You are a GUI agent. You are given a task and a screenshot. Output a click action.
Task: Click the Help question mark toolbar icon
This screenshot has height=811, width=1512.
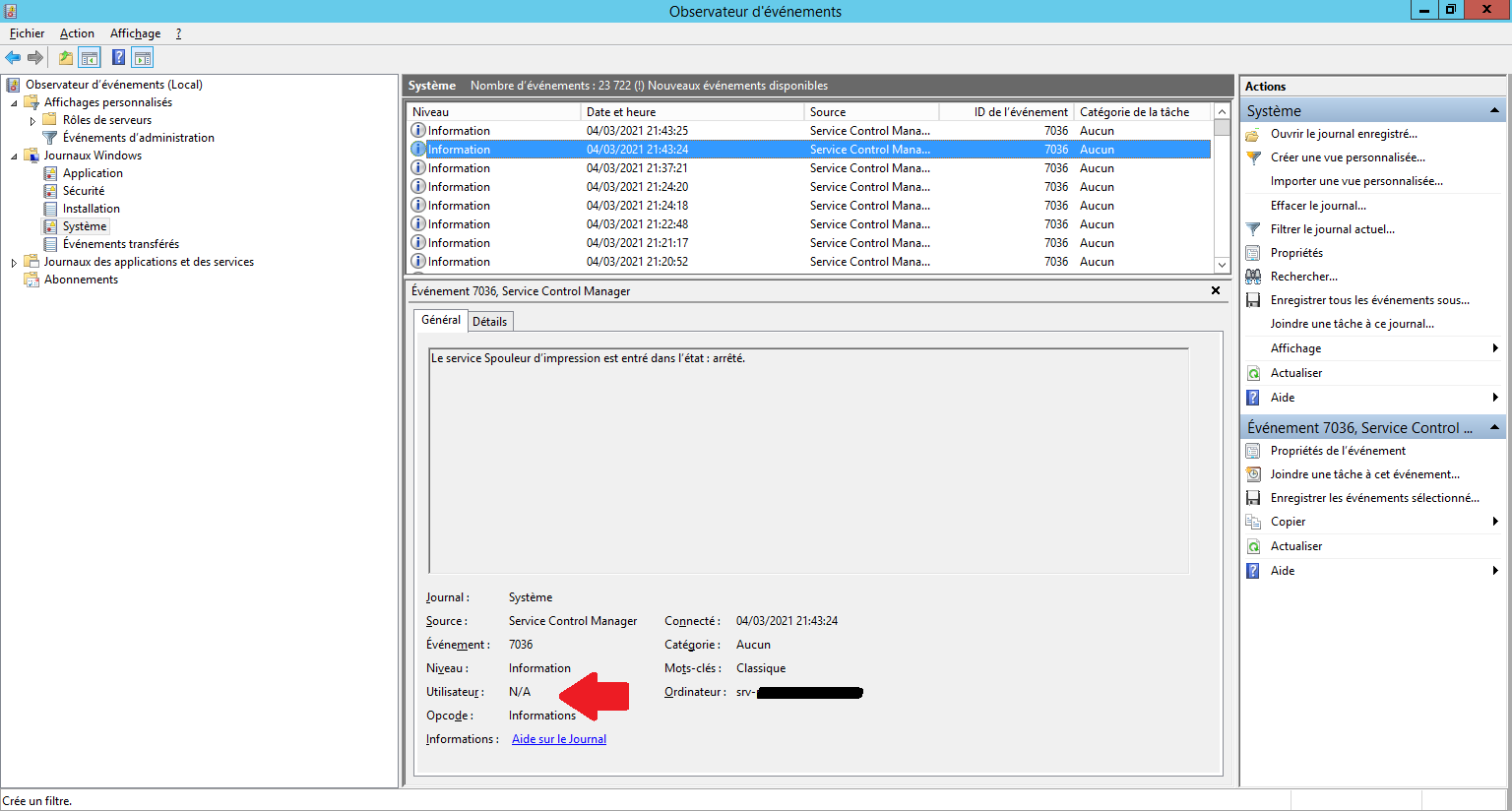click(118, 57)
